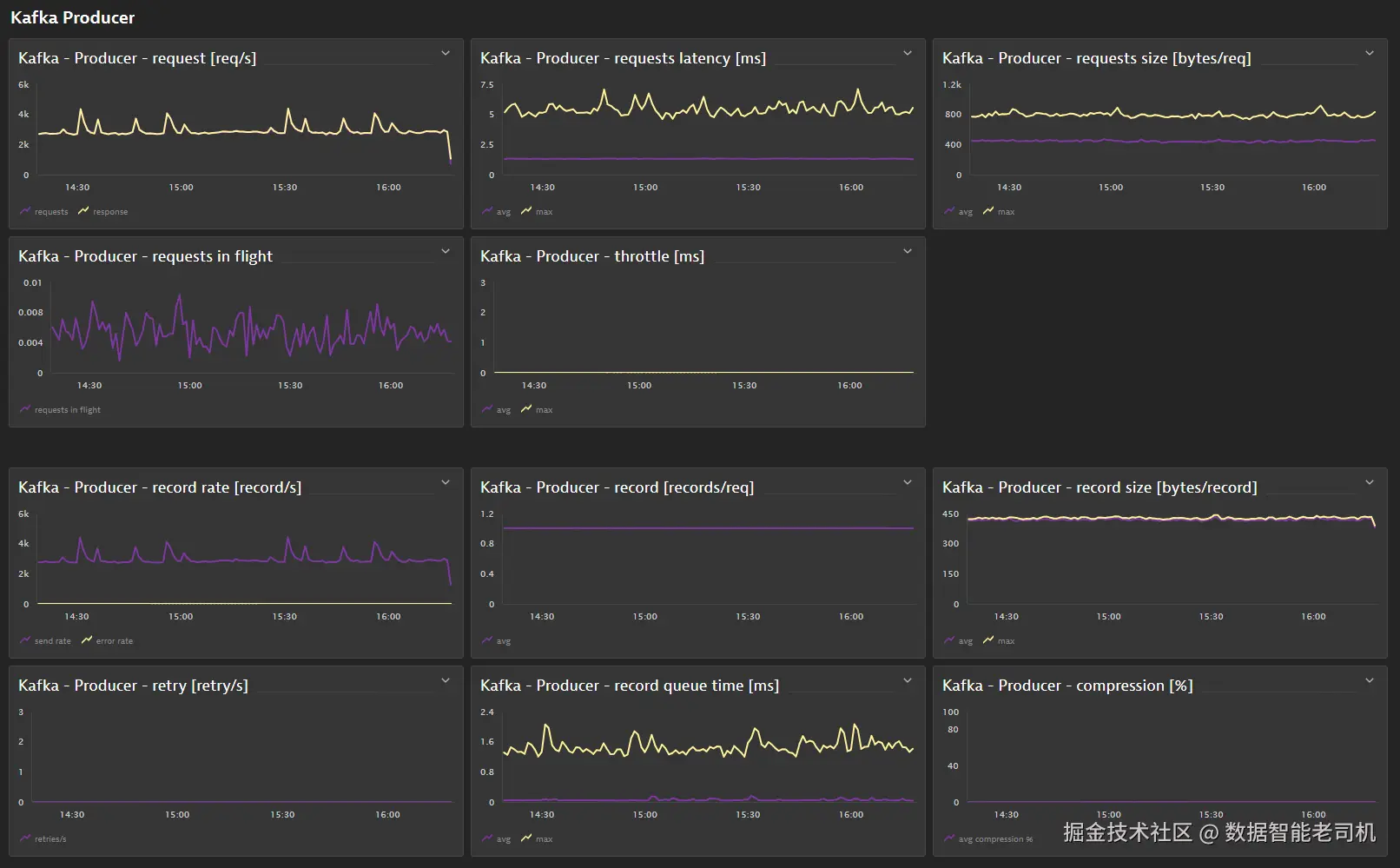Click the response legend line icon
The height and width of the screenshot is (868, 1400).
click(x=83, y=211)
